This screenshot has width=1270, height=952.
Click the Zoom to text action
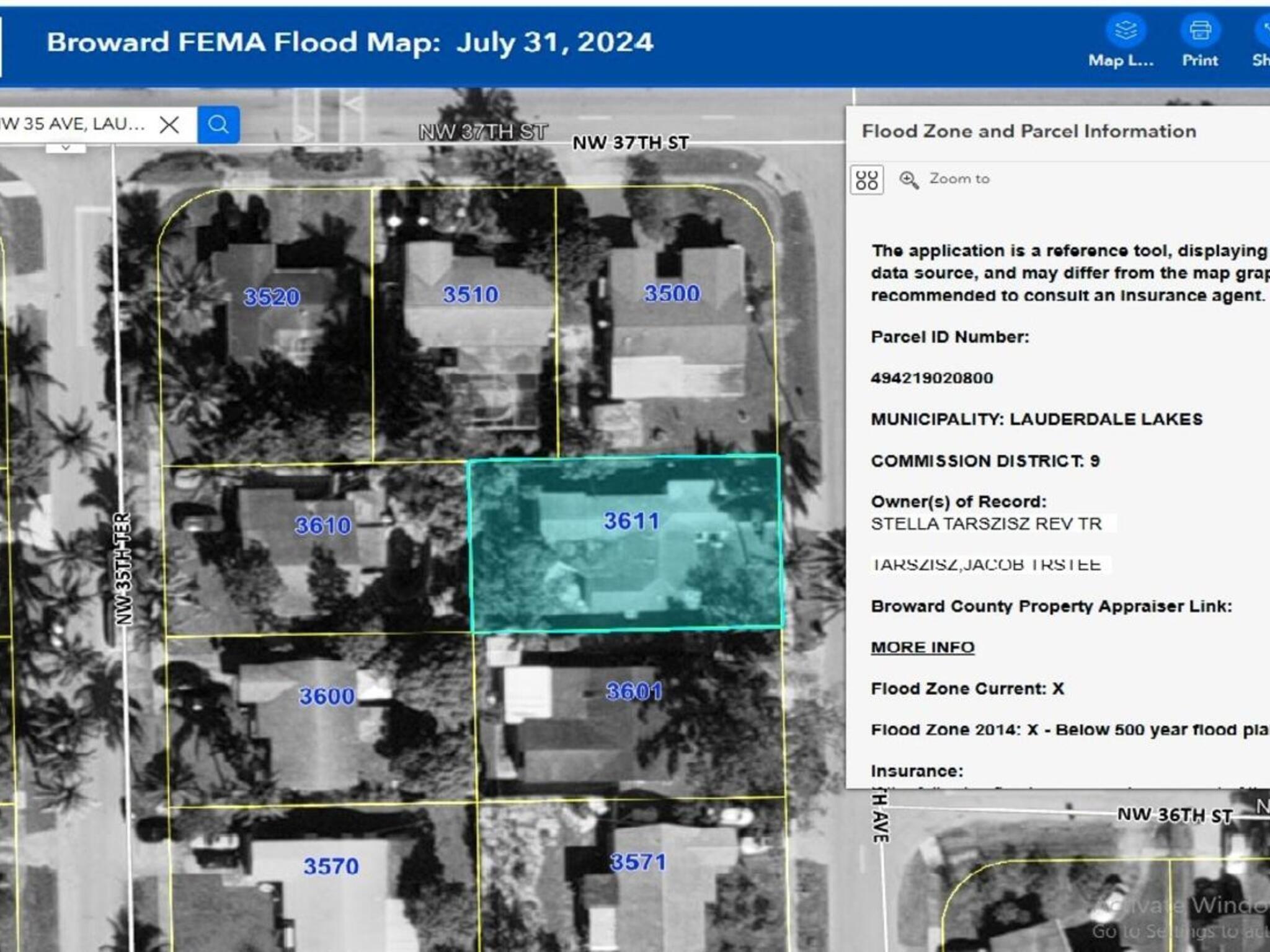tap(959, 179)
